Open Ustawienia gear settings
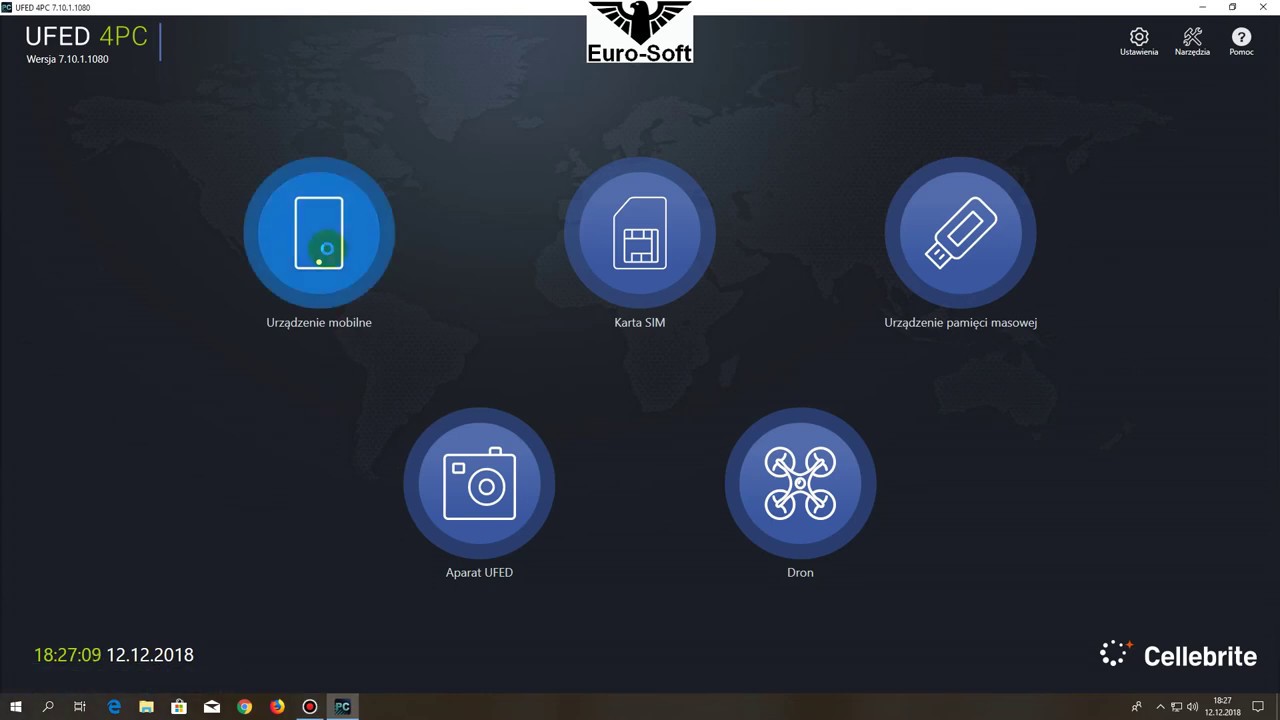 [1139, 42]
